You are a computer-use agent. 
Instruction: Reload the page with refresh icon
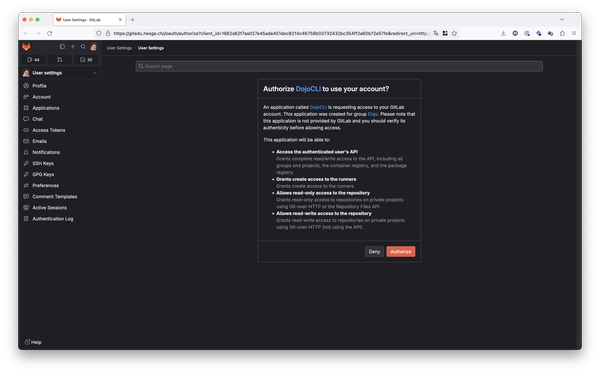pos(49,33)
